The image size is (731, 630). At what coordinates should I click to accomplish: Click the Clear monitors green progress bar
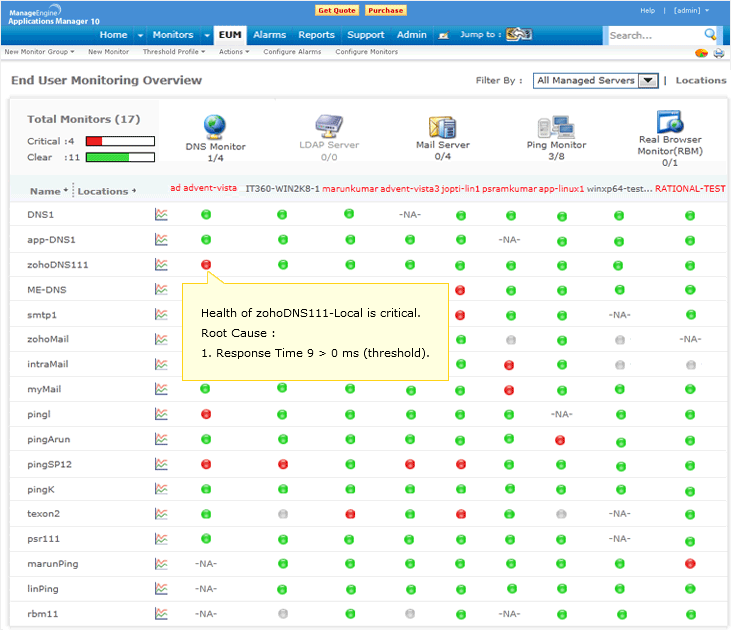[120, 157]
